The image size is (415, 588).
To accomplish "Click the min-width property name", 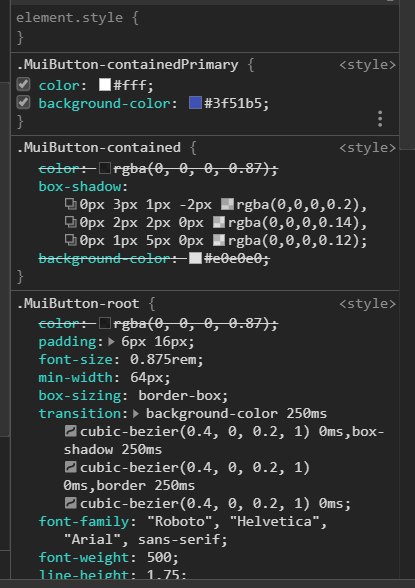I will [x=76, y=378].
